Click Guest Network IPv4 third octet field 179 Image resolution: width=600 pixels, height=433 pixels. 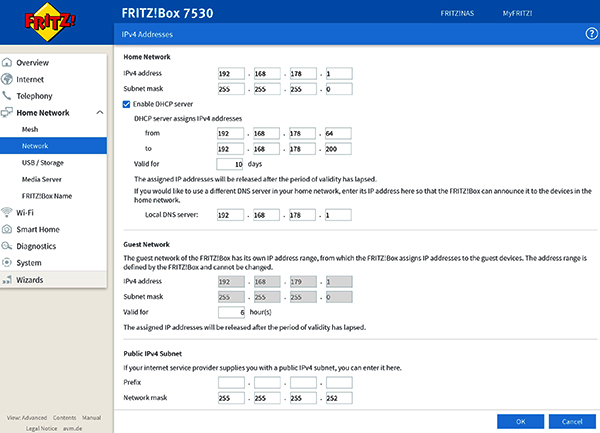(303, 282)
